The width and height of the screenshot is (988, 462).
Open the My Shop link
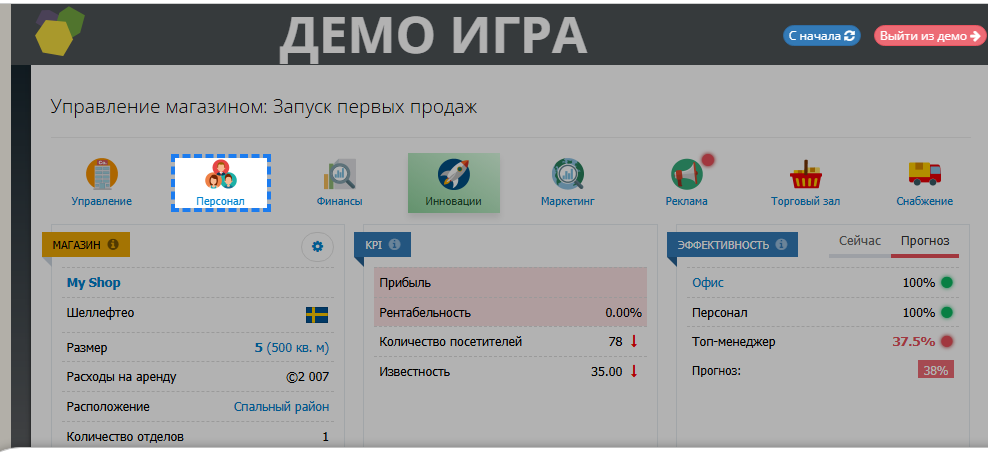tap(93, 282)
